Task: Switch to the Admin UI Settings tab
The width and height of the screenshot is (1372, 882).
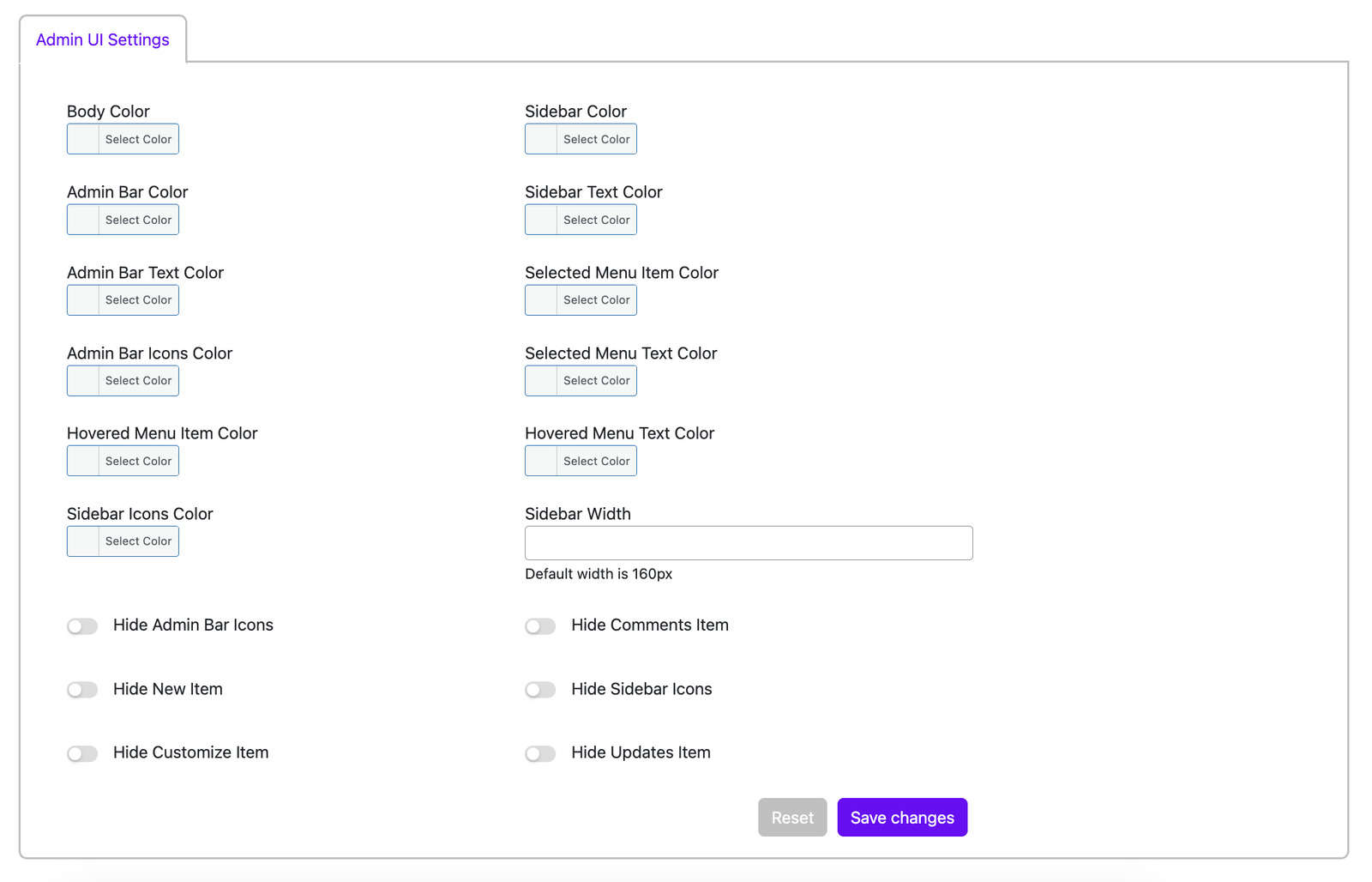Action: [102, 39]
